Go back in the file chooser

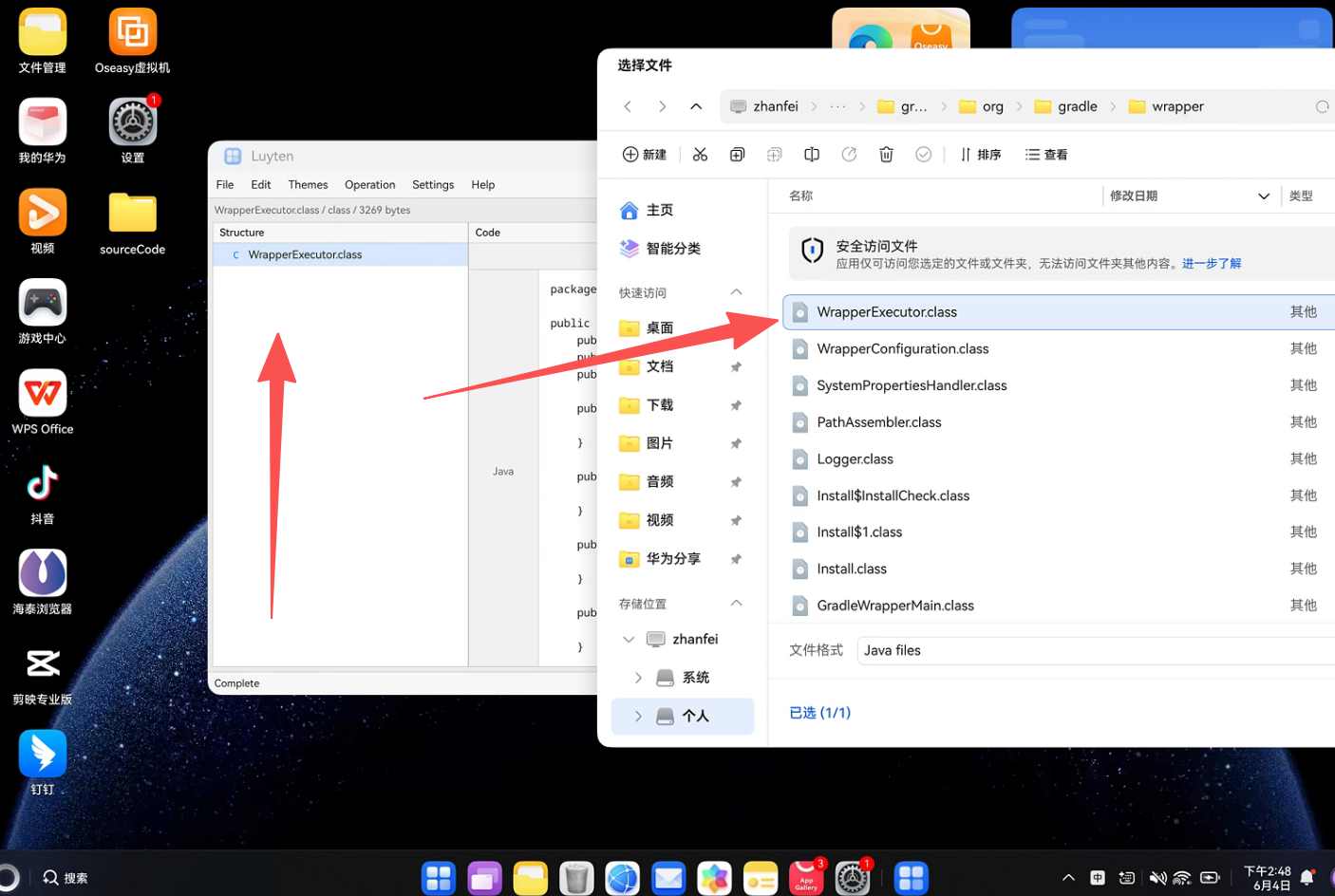click(x=628, y=106)
